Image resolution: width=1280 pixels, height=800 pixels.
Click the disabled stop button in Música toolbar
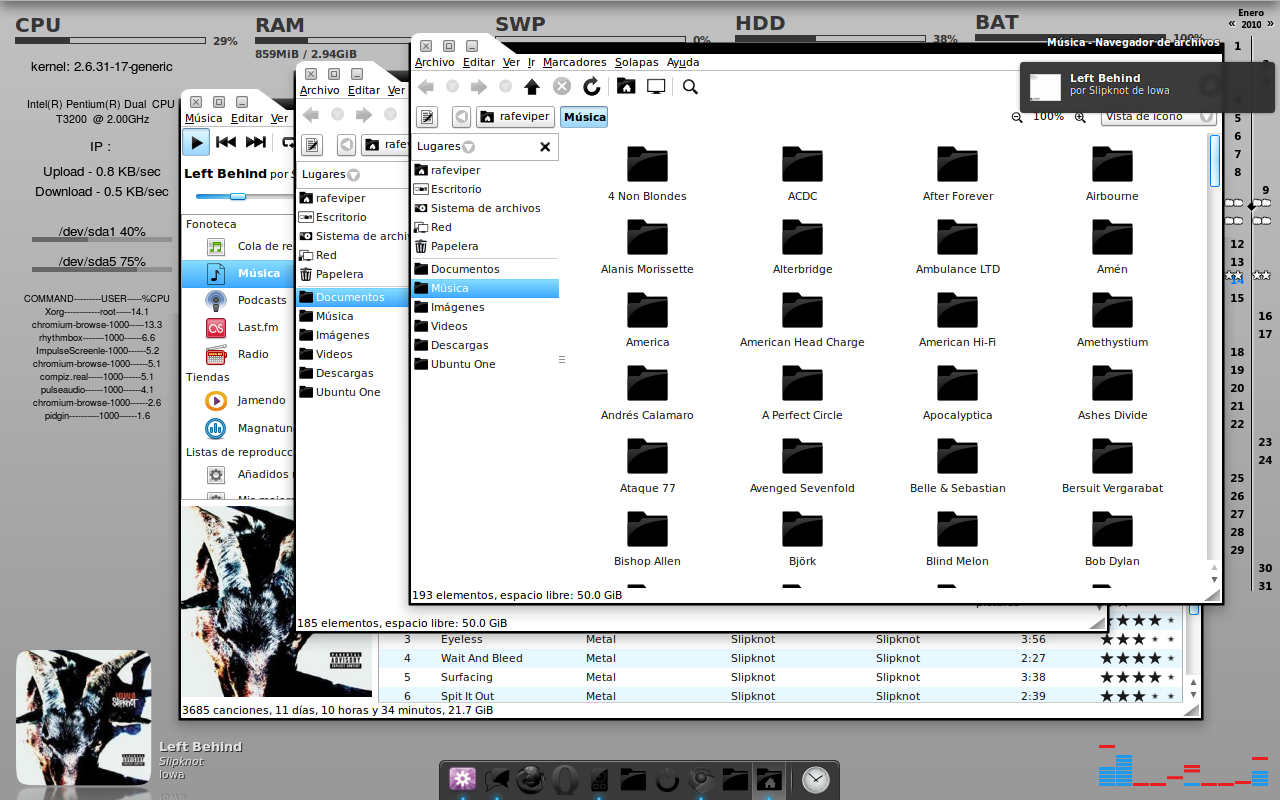pos(562,87)
